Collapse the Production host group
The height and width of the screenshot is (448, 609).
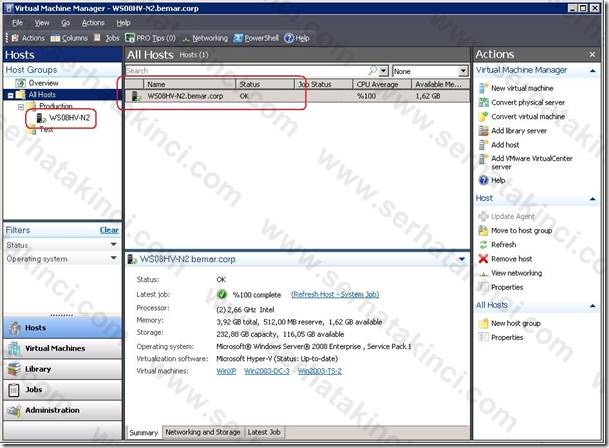coord(21,106)
